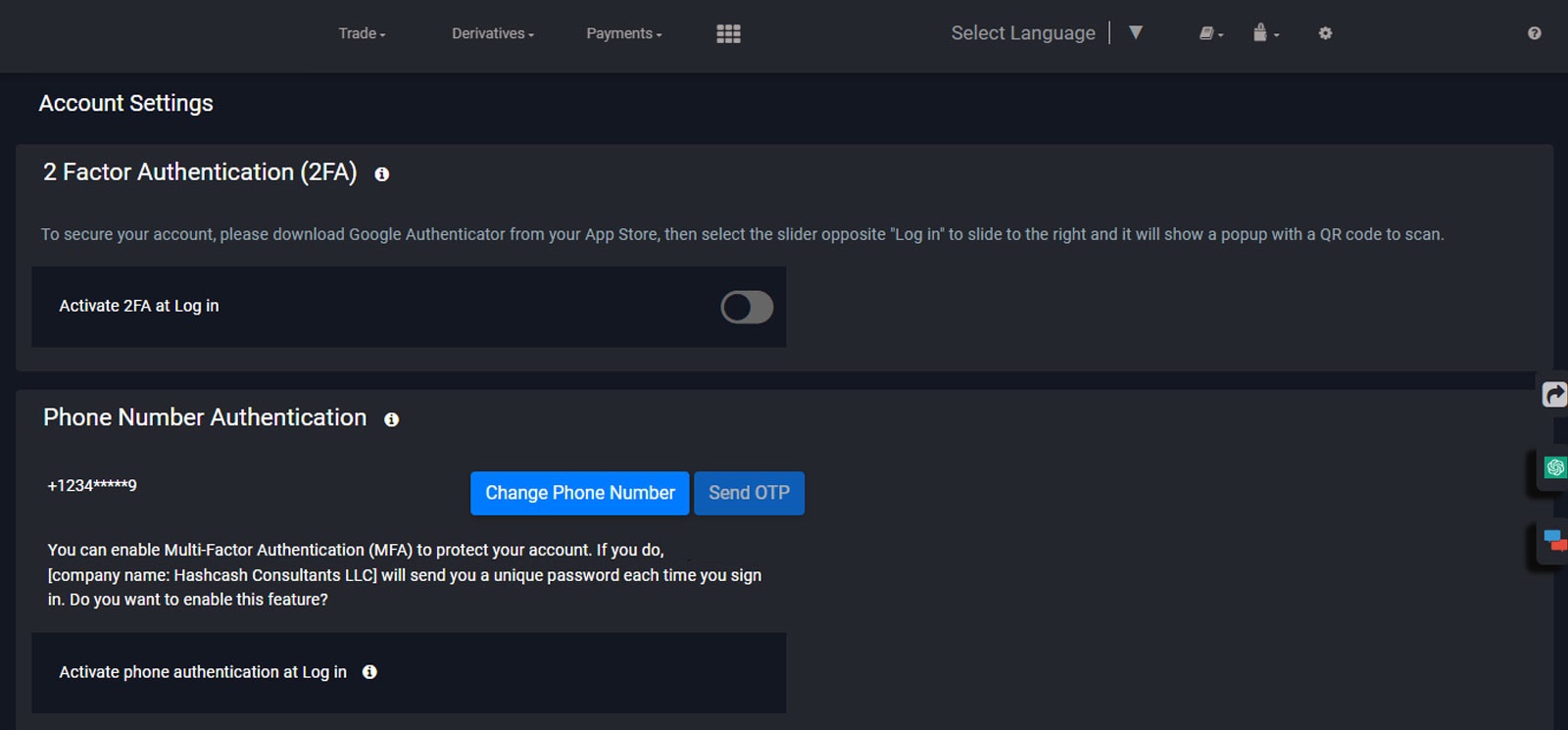This screenshot has width=1568, height=730.
Task: Expand the Derivatives menu
Action: click(492, 33)
